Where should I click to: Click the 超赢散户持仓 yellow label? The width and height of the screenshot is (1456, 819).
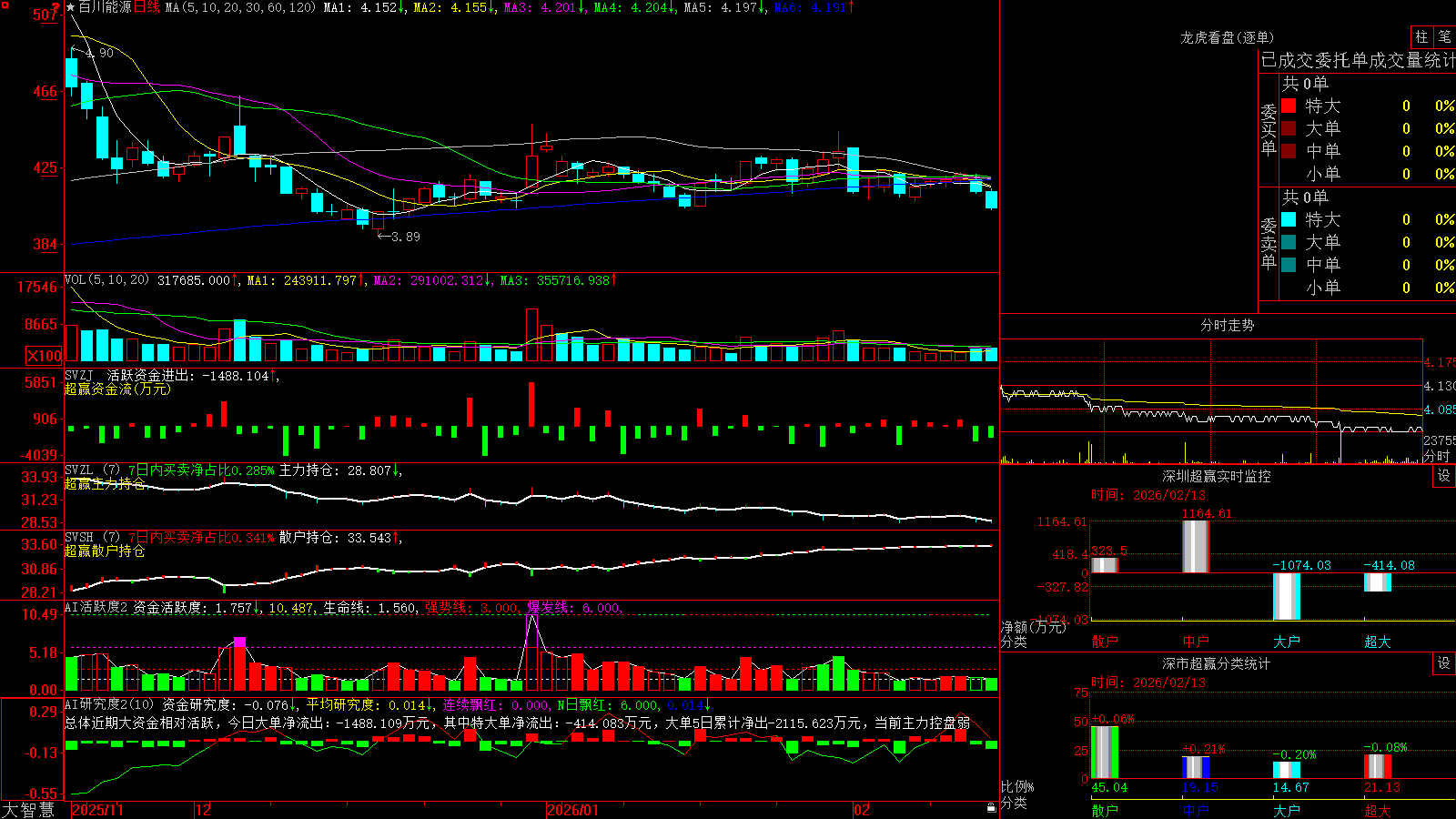(x=105, y=551)
